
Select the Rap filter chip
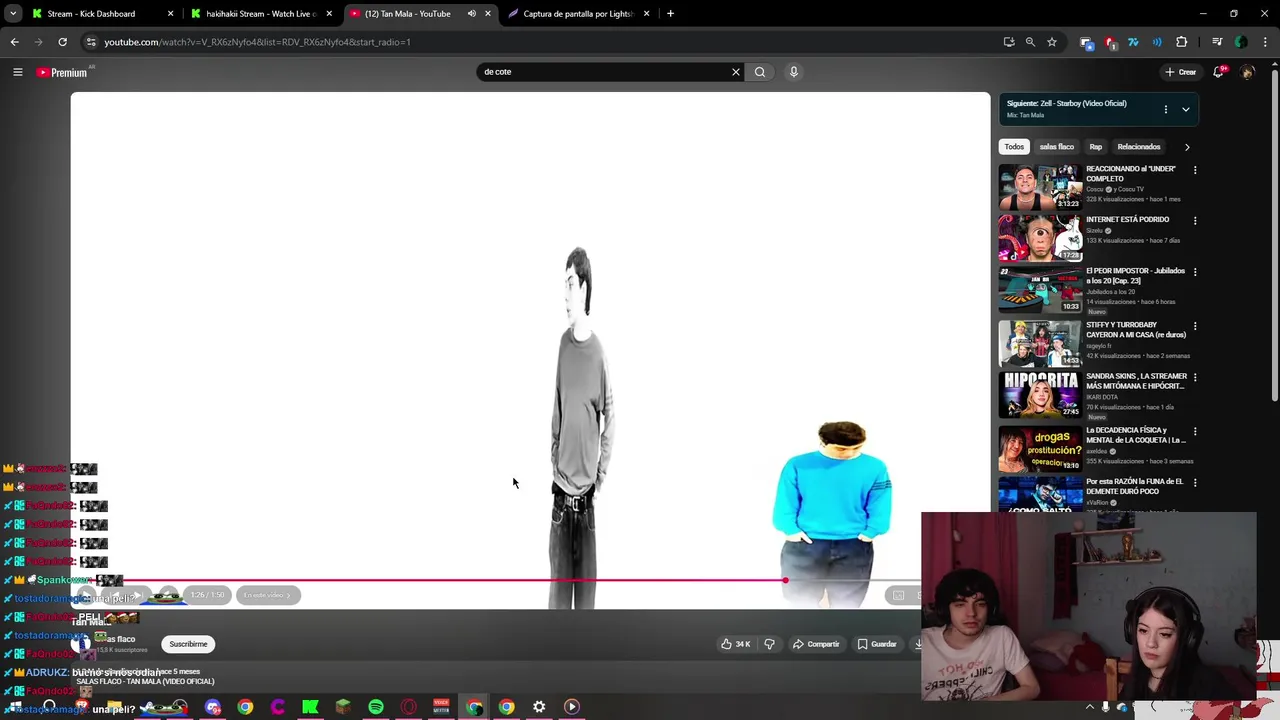[1096, 147]
